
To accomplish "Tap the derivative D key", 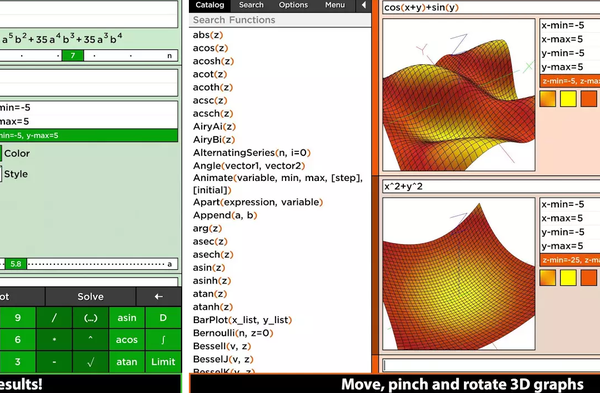I will tap(163, 318).
